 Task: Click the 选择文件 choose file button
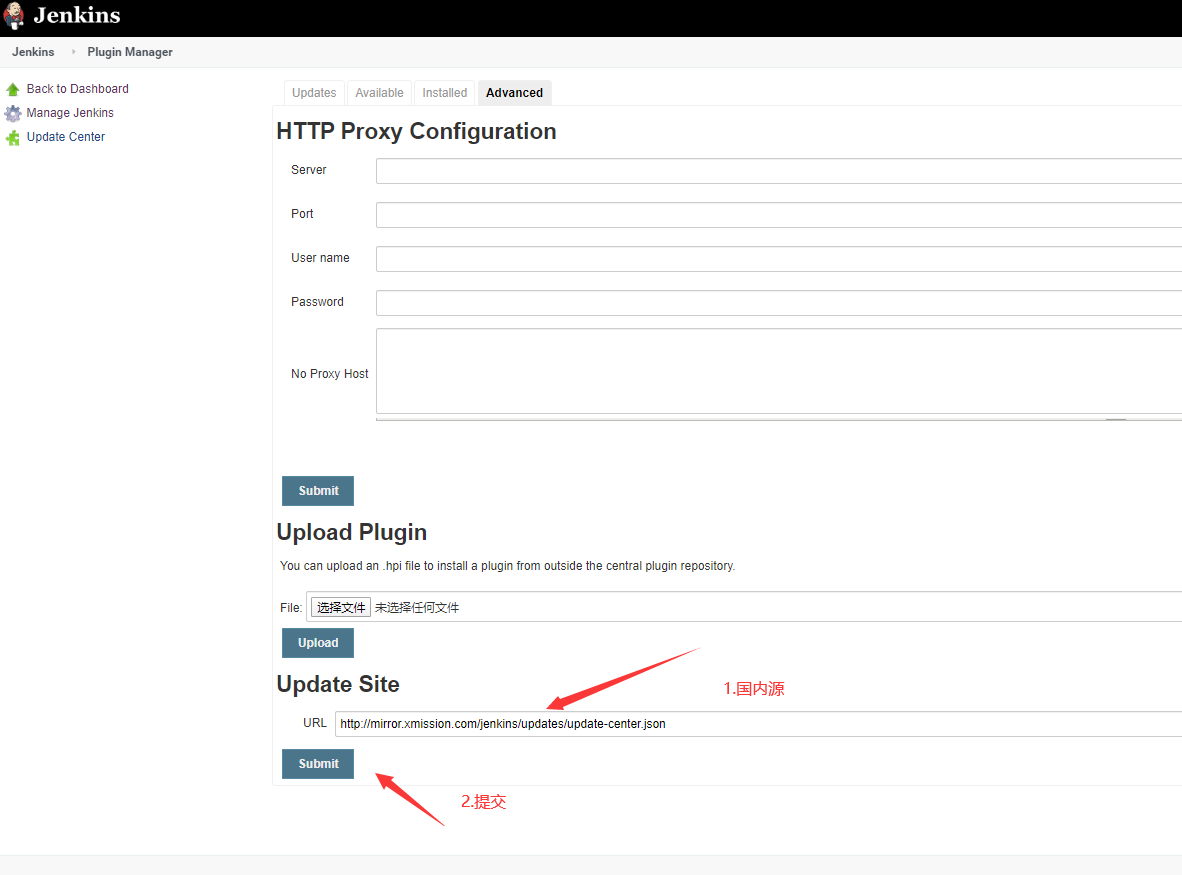[341, 607]
